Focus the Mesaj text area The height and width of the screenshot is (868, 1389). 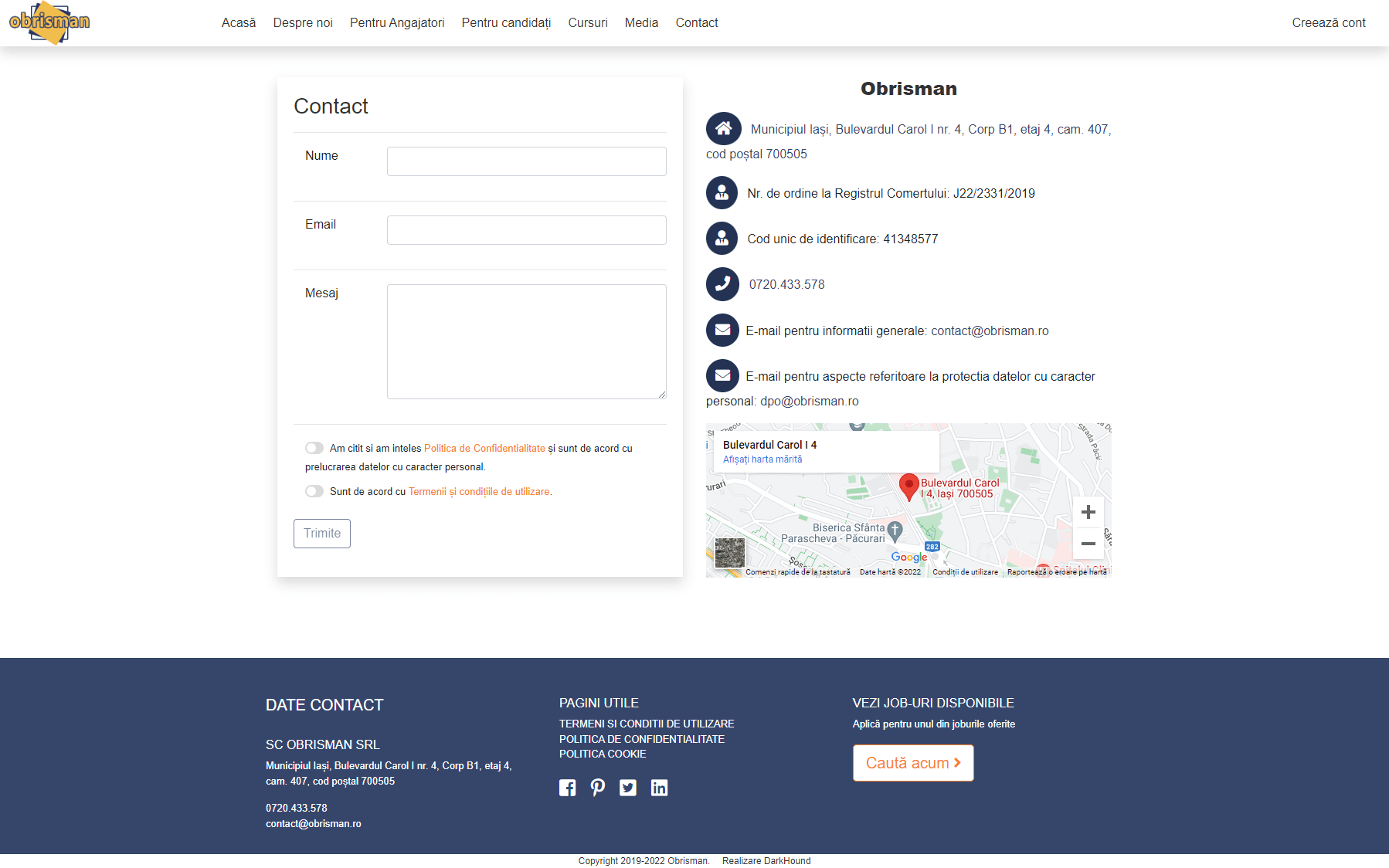coord(527,341)
